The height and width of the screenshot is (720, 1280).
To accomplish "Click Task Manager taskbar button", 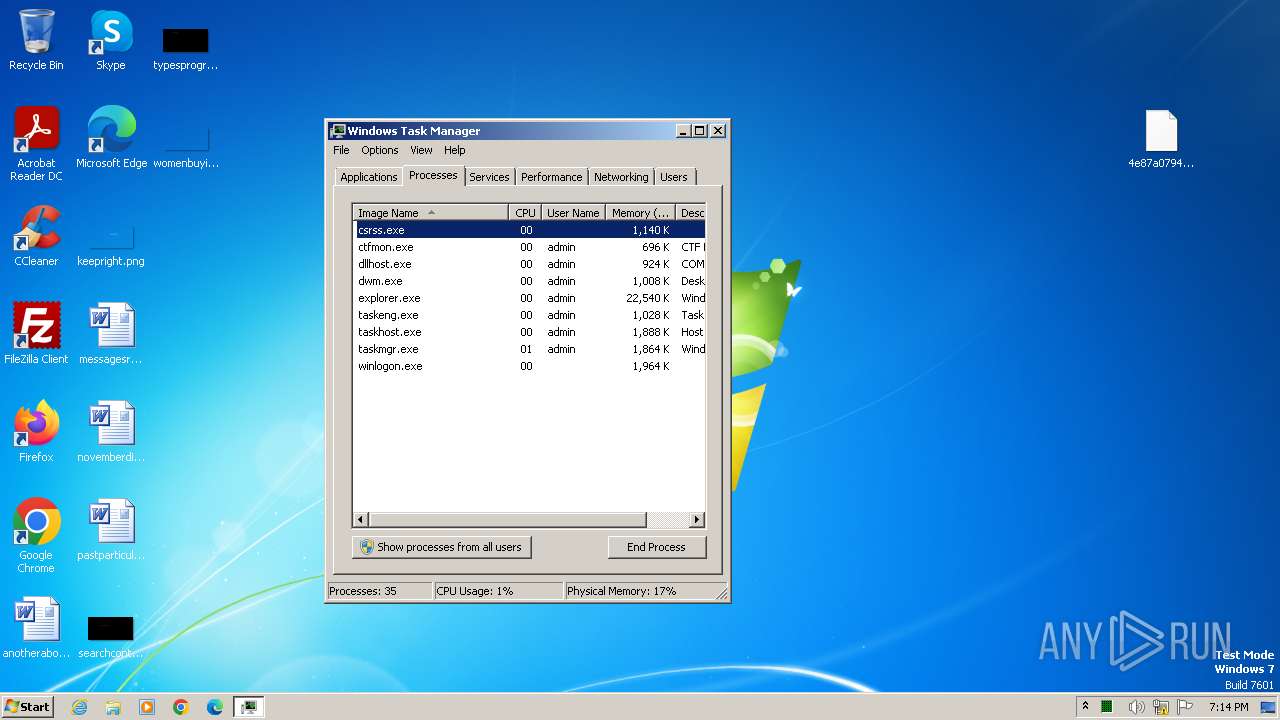I will coord(249,707).
